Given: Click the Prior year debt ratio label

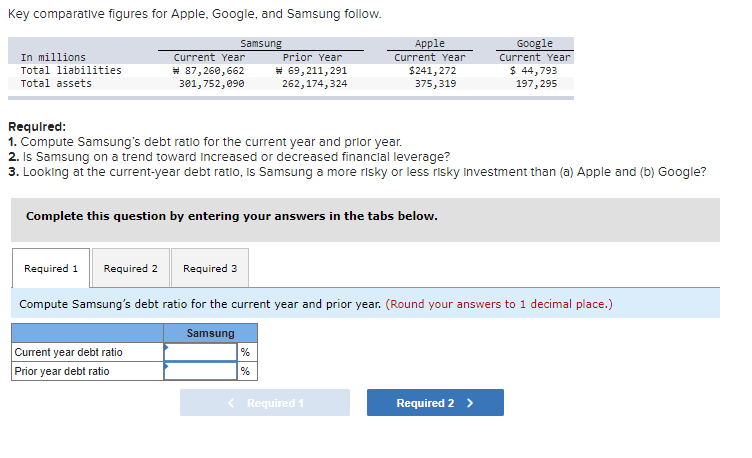Looking at the screenshot, I should point(62,371).
